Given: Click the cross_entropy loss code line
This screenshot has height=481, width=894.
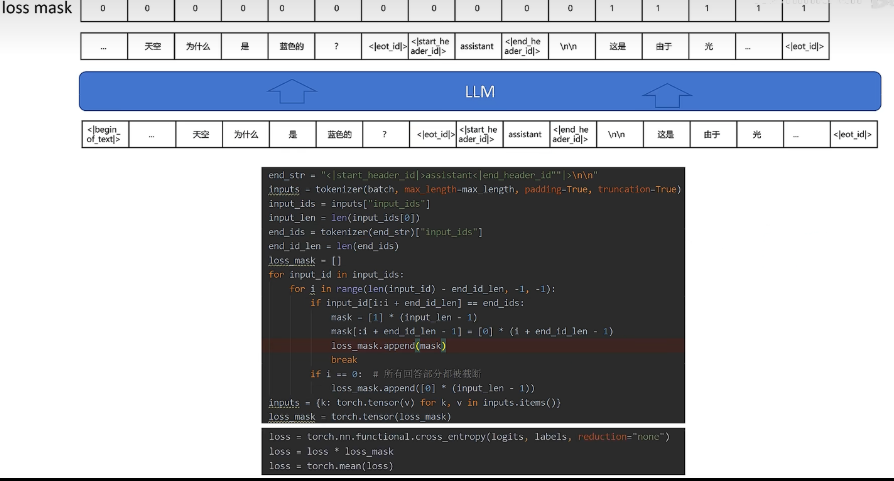Looking at the screenshot, I should tap(469, 437).
